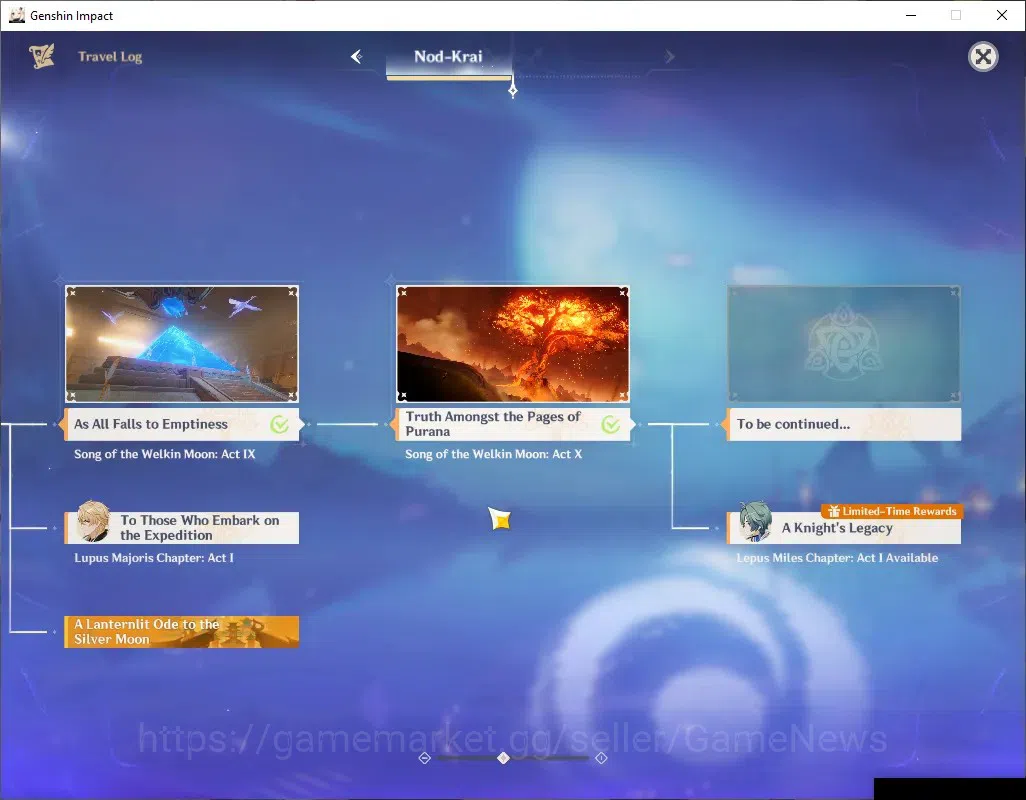Open As All Falls to Emptiness thumbnail
This screenshot has height=800, width=1026.
coord(182,343)
